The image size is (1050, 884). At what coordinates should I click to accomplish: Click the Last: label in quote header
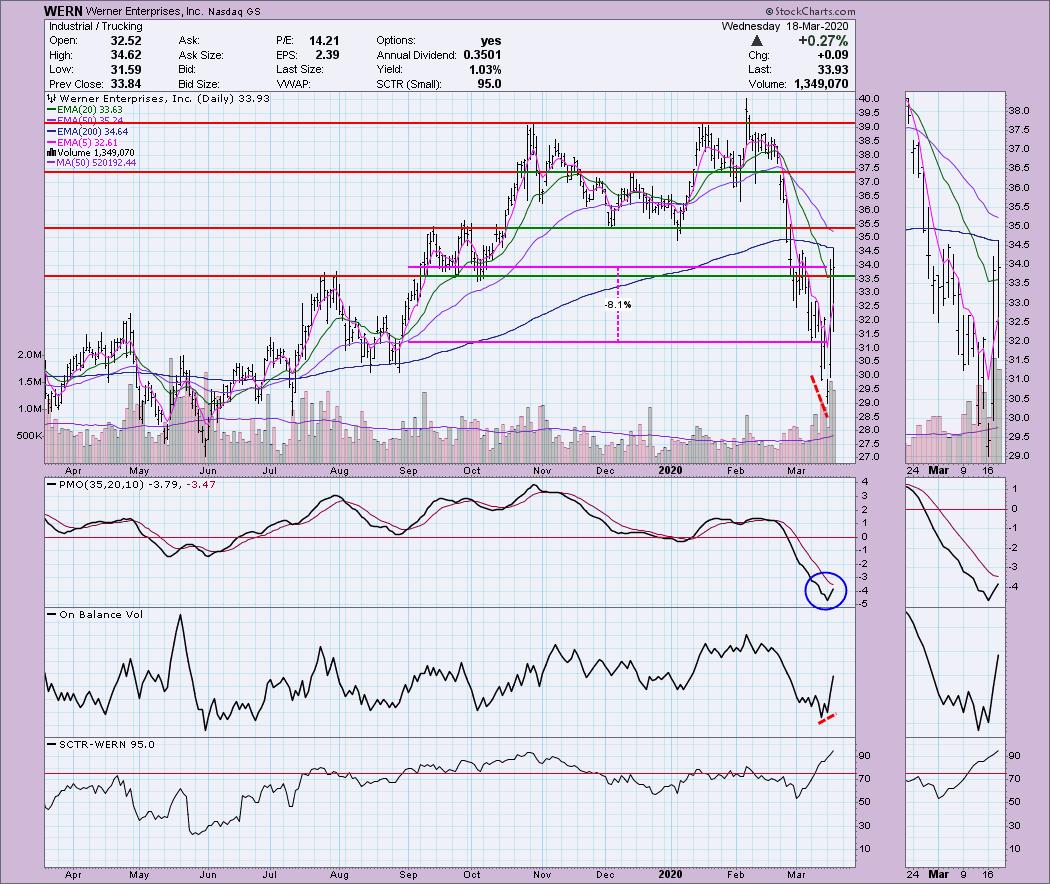pos(759,70)
